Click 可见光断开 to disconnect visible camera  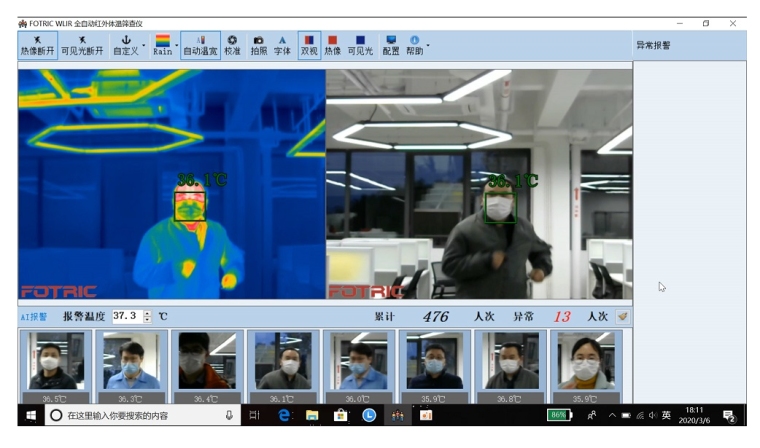[82, 45]
